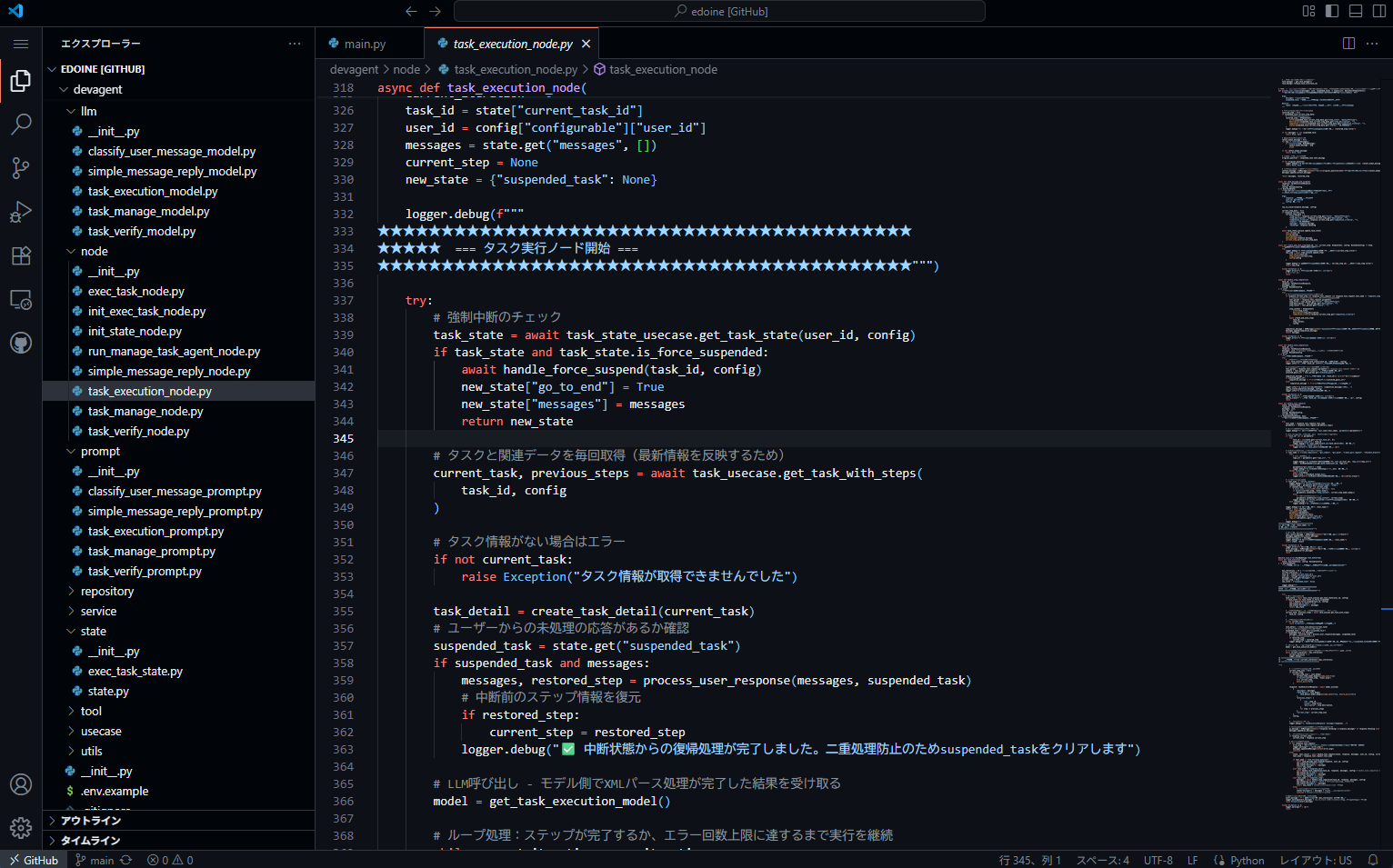Click the notifications bell in status bar
Image resolution: width=1393 pixels, height=868 pixels.
1373,860
